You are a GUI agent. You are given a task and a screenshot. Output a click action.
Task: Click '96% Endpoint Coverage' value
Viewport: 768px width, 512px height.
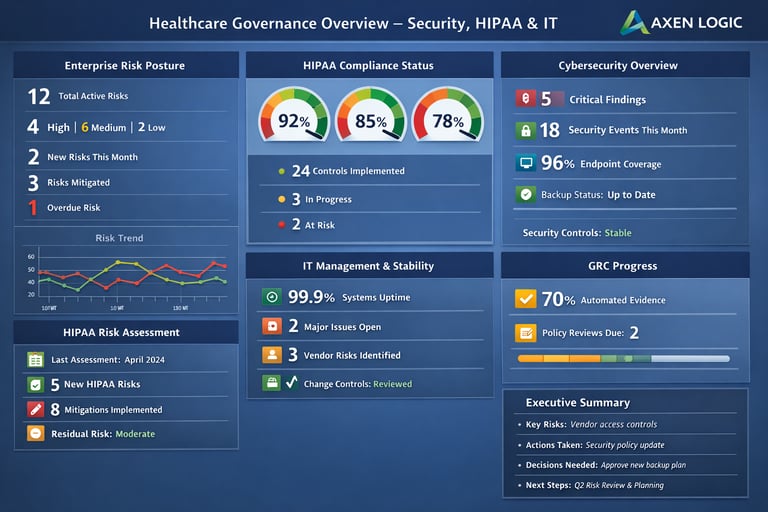(601, 163)
